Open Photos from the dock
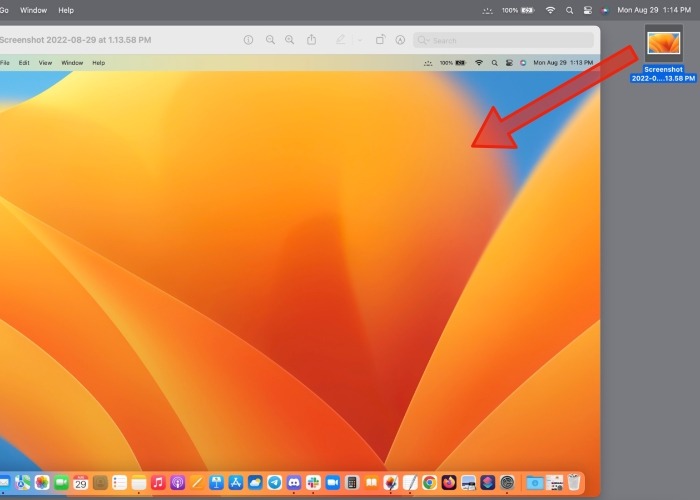The width and height of the screenshot is (700, 500). click(42, 483)
